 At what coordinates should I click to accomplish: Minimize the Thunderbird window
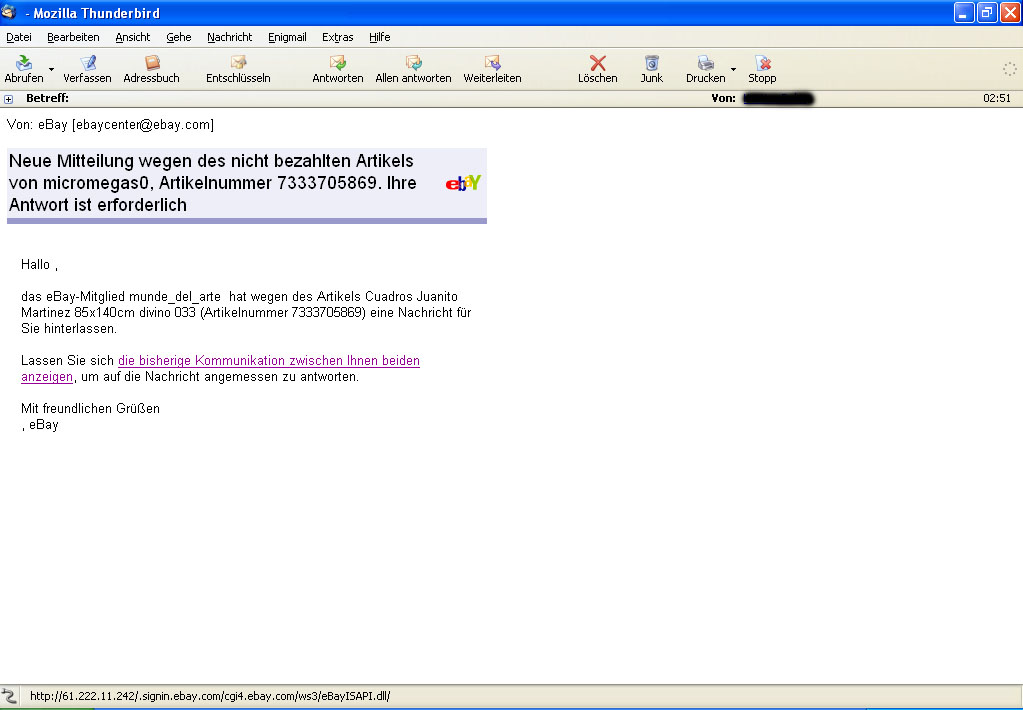click(x=964, y=12)
